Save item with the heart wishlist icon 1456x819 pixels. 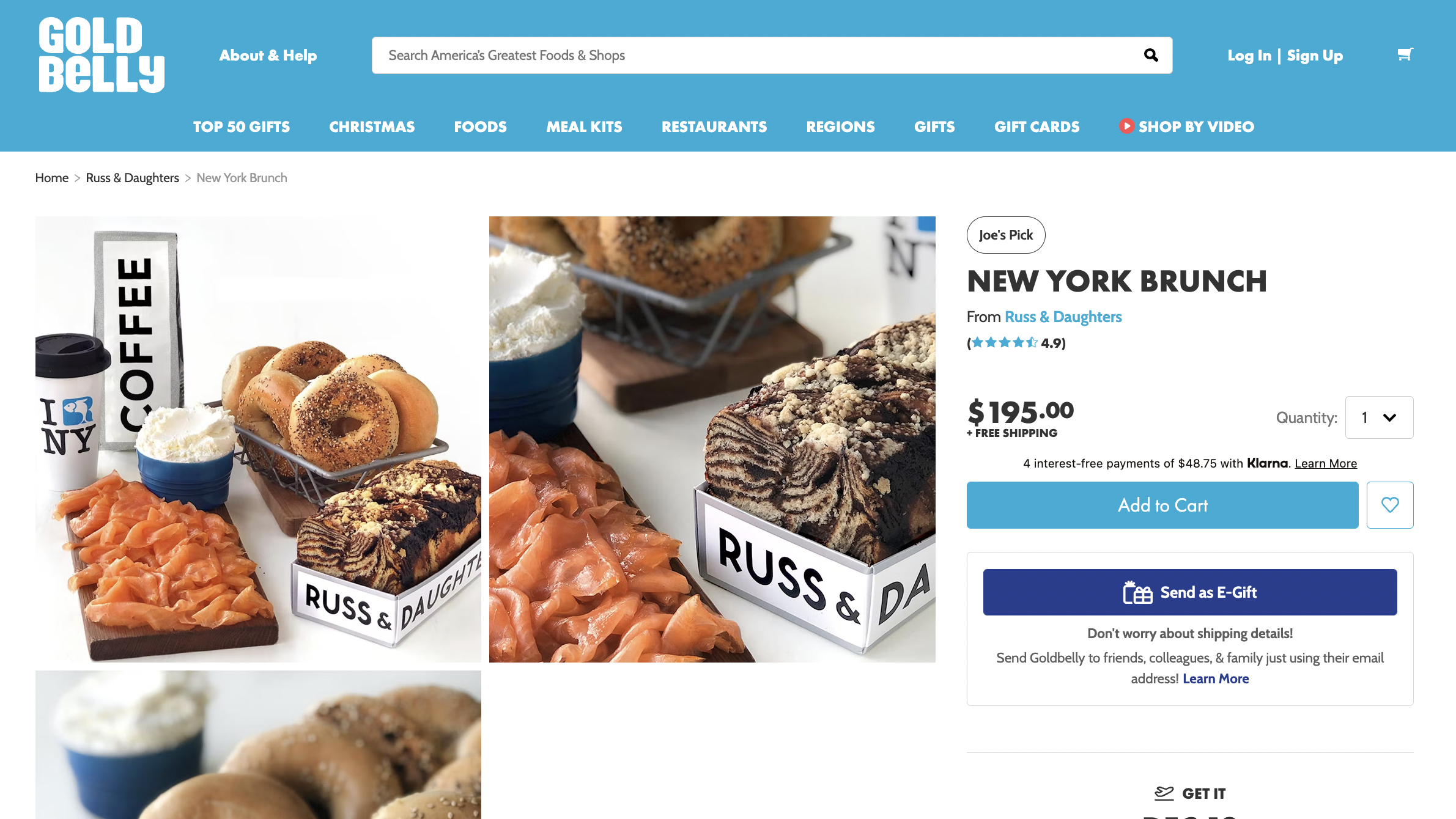point(1390,505)
